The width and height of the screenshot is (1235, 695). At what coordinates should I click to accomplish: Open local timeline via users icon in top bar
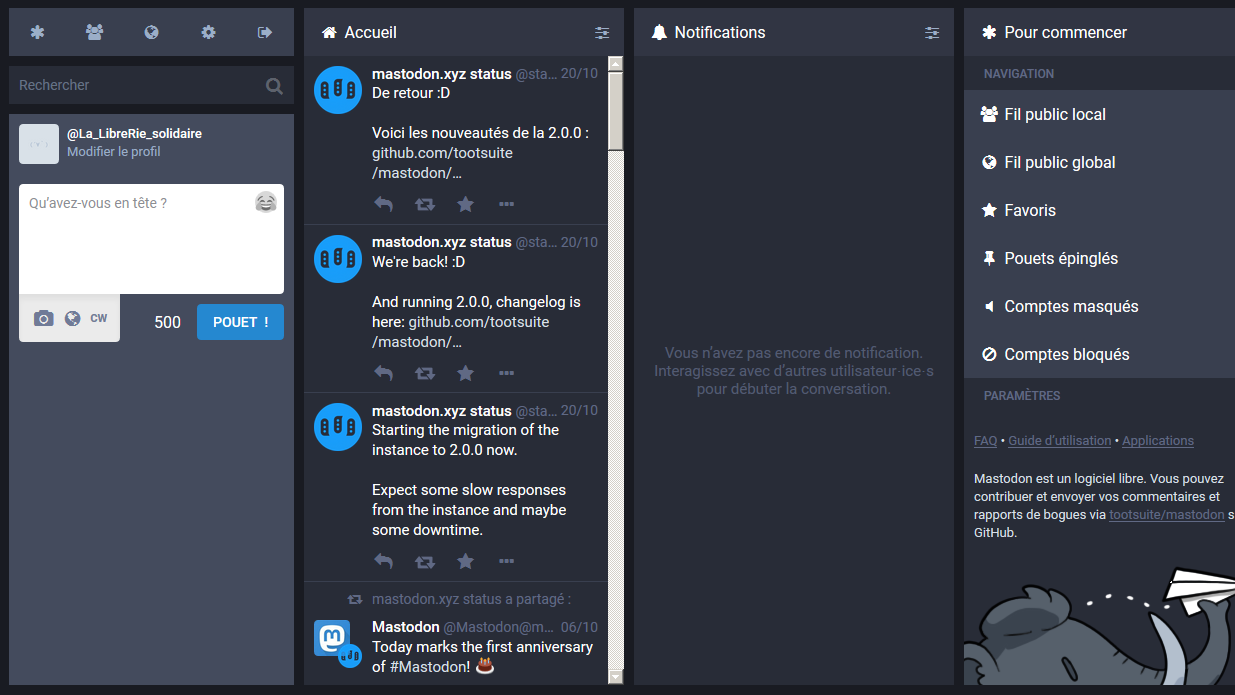click(94, 32)
